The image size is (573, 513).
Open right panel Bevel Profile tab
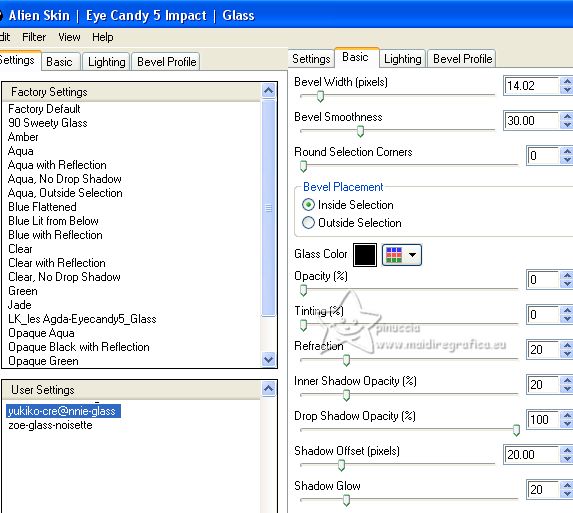(463, 59)
